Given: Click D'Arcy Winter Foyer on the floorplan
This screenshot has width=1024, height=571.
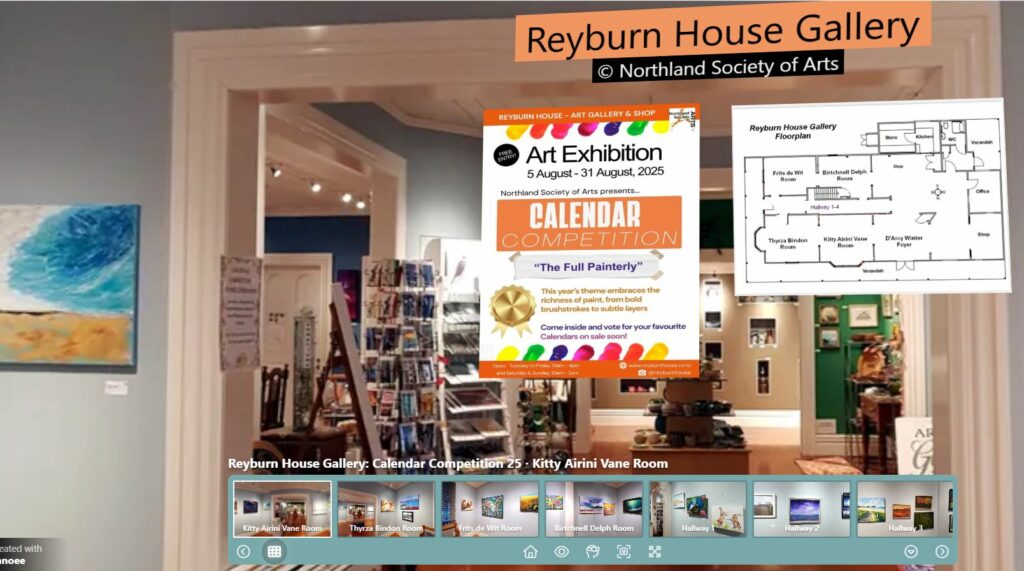Looking at the screenshot, I should pyautogui.click(x=904, y=241).
